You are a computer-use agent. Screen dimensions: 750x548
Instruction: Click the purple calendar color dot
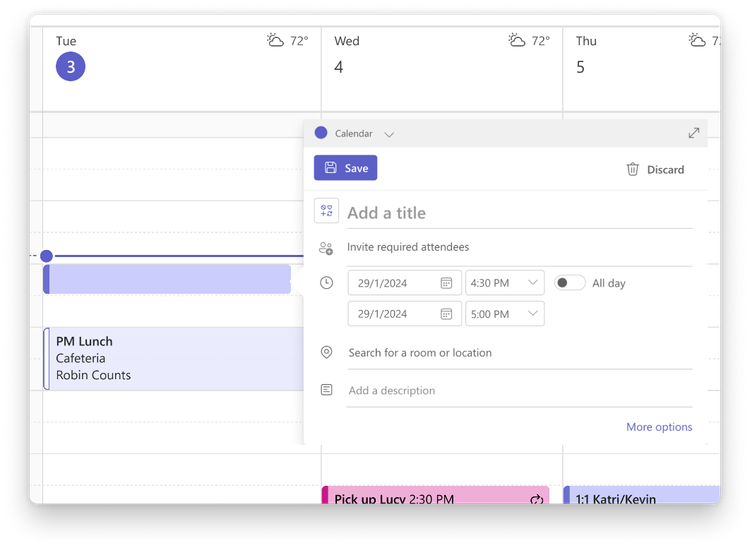[321, 133]
